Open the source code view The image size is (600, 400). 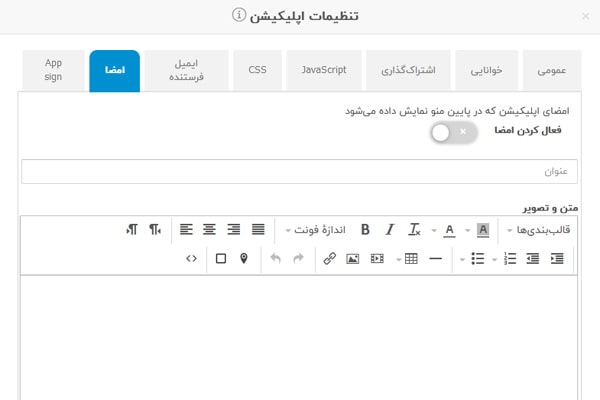[x=191, y=259]
